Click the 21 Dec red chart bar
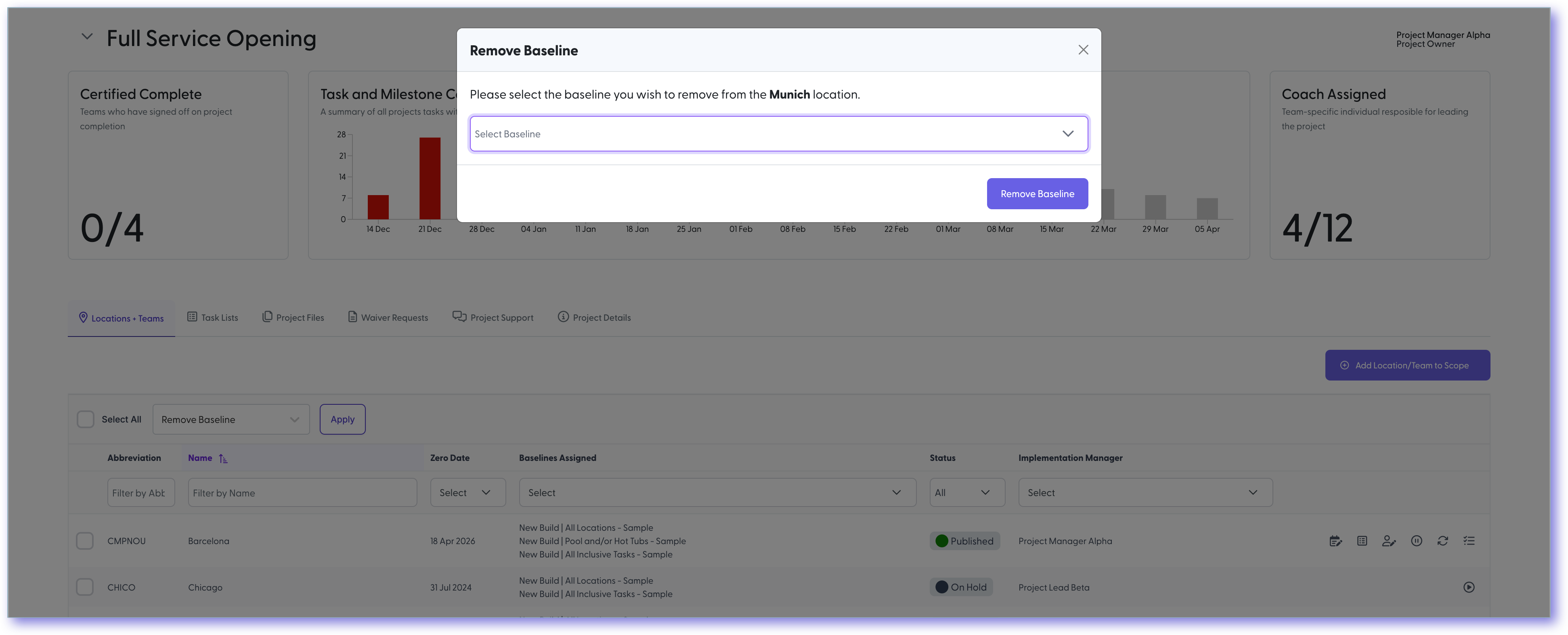 click(429, 179)
